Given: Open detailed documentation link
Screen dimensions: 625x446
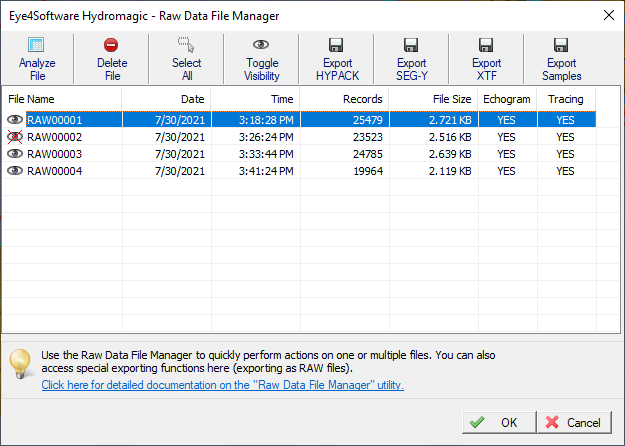Looking at the screenshot, I should pos(222,385).
